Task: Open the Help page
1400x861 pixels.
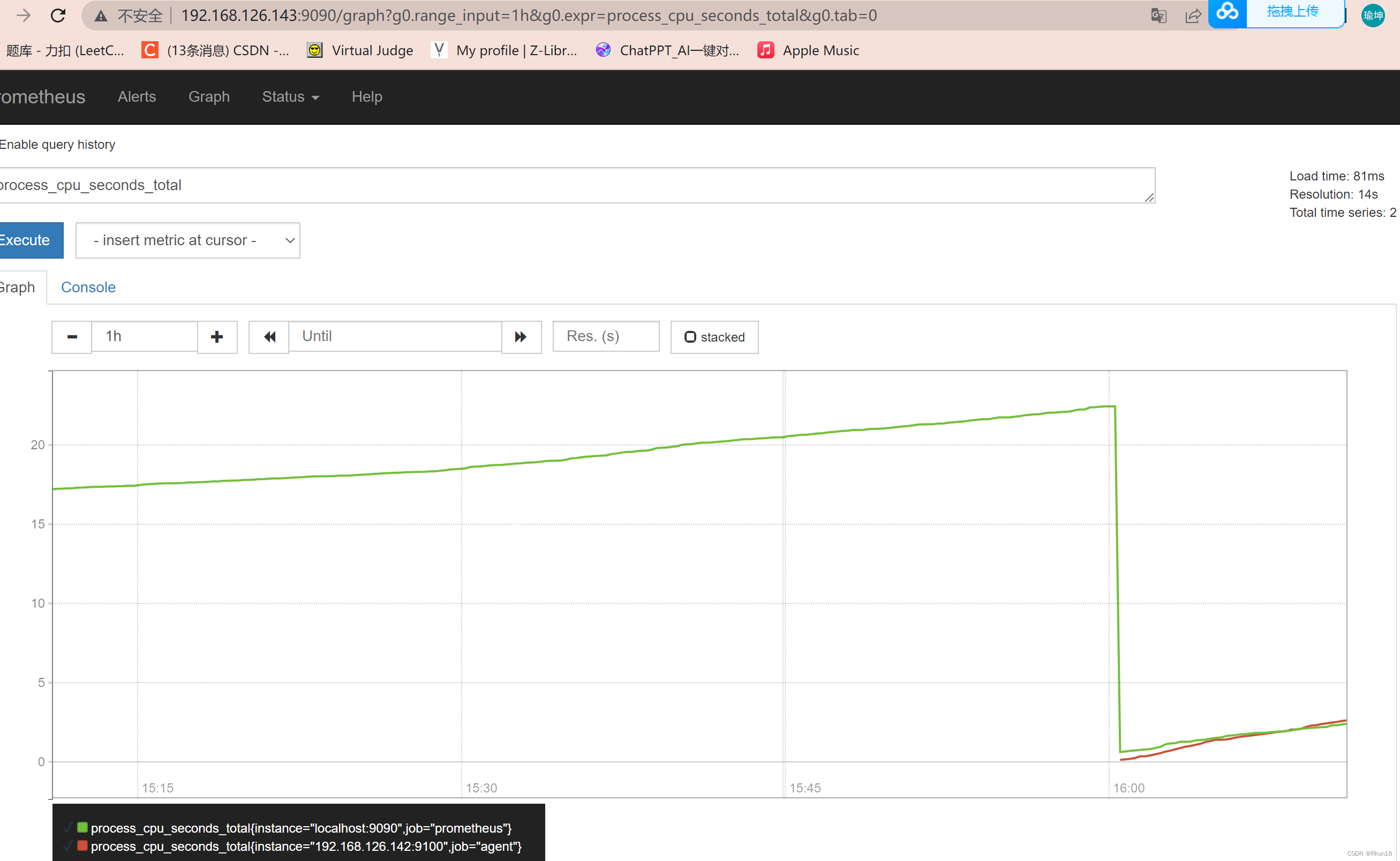Action: click(x=367, y=97)
